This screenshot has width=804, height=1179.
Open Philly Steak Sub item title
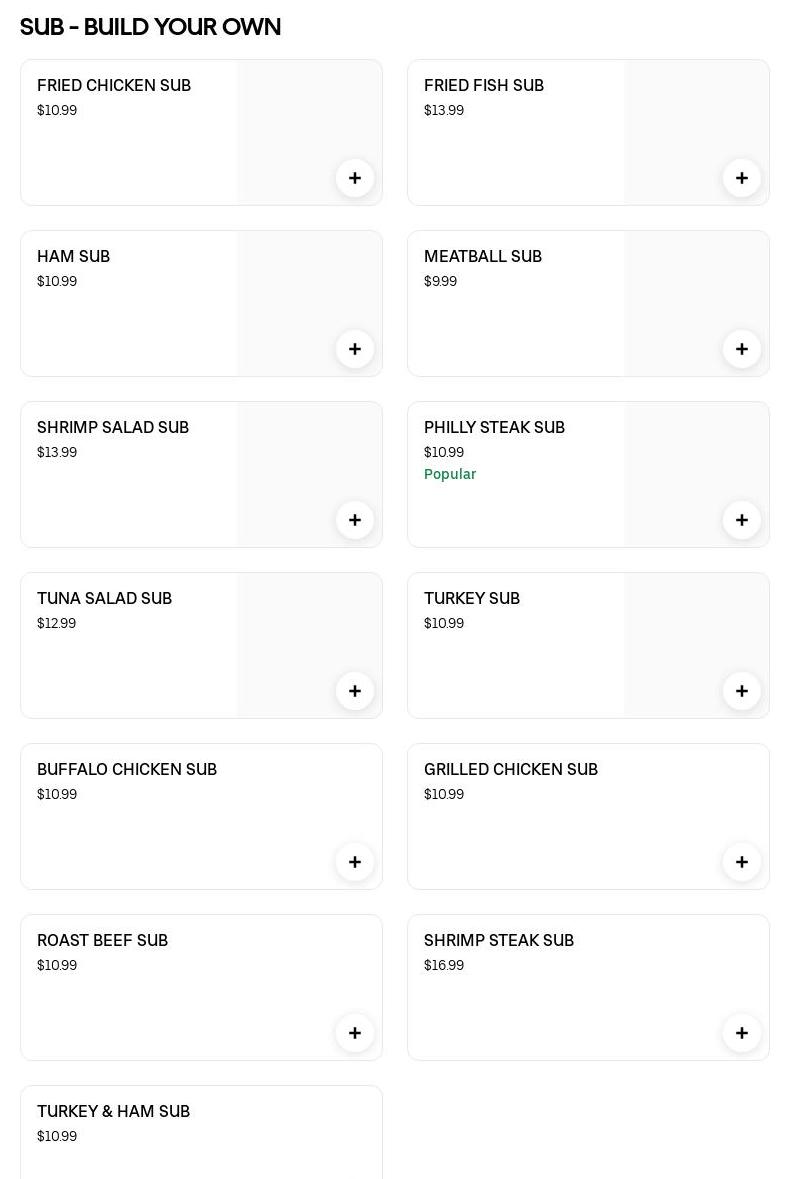(x=494, y=428)
